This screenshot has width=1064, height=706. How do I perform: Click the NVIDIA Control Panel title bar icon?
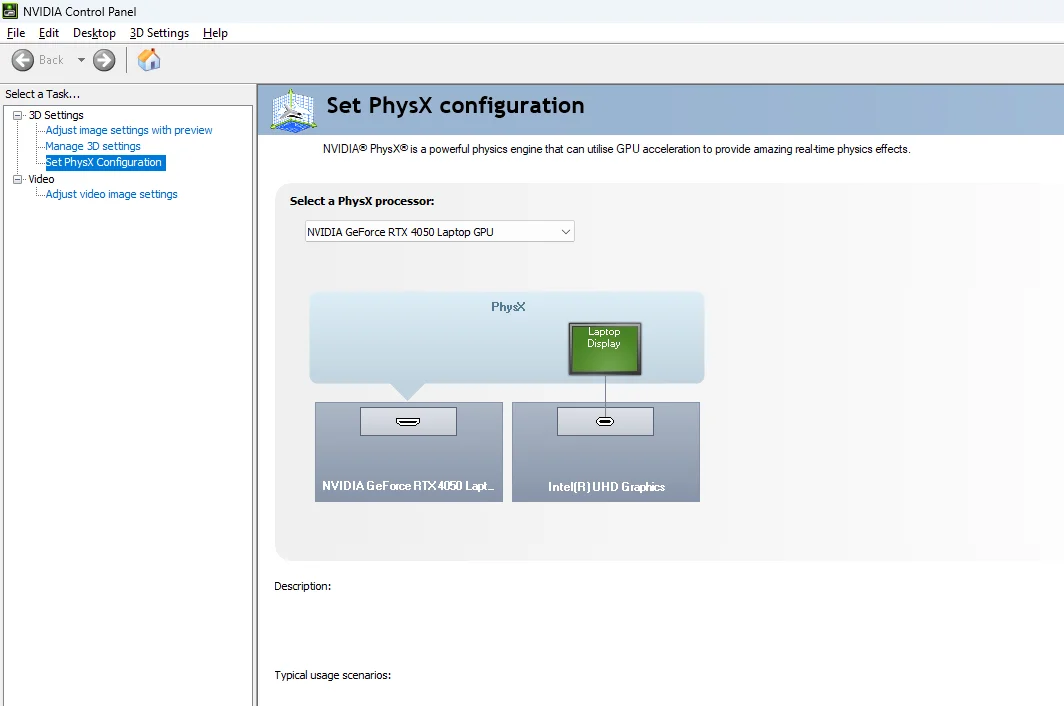pyautogui.click(x=10, y=11)
